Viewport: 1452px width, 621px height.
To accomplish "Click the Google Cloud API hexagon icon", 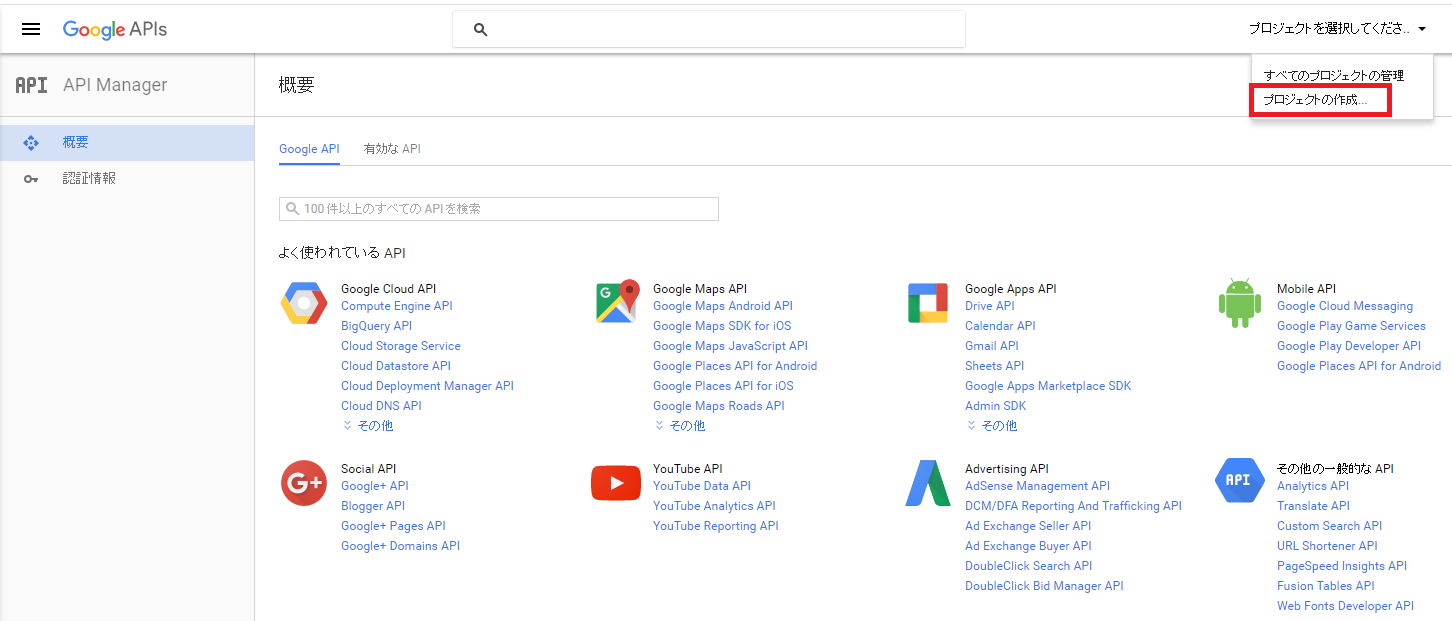I will (x=303, y=303).
